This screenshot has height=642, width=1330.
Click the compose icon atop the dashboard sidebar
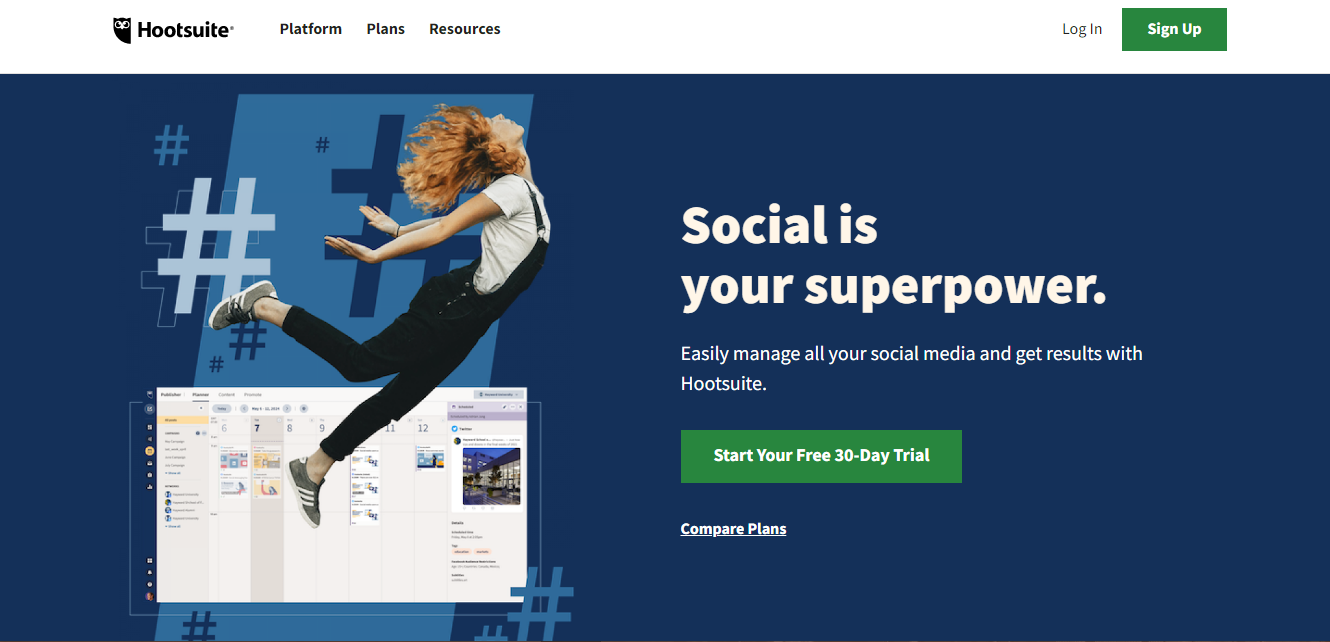(149, 409)
